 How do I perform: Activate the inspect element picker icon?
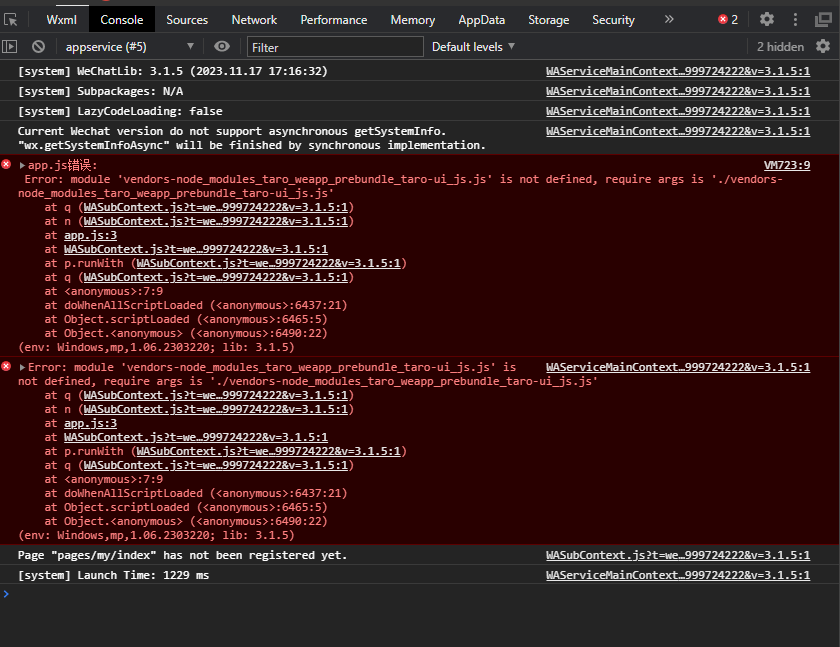(11, 19)
